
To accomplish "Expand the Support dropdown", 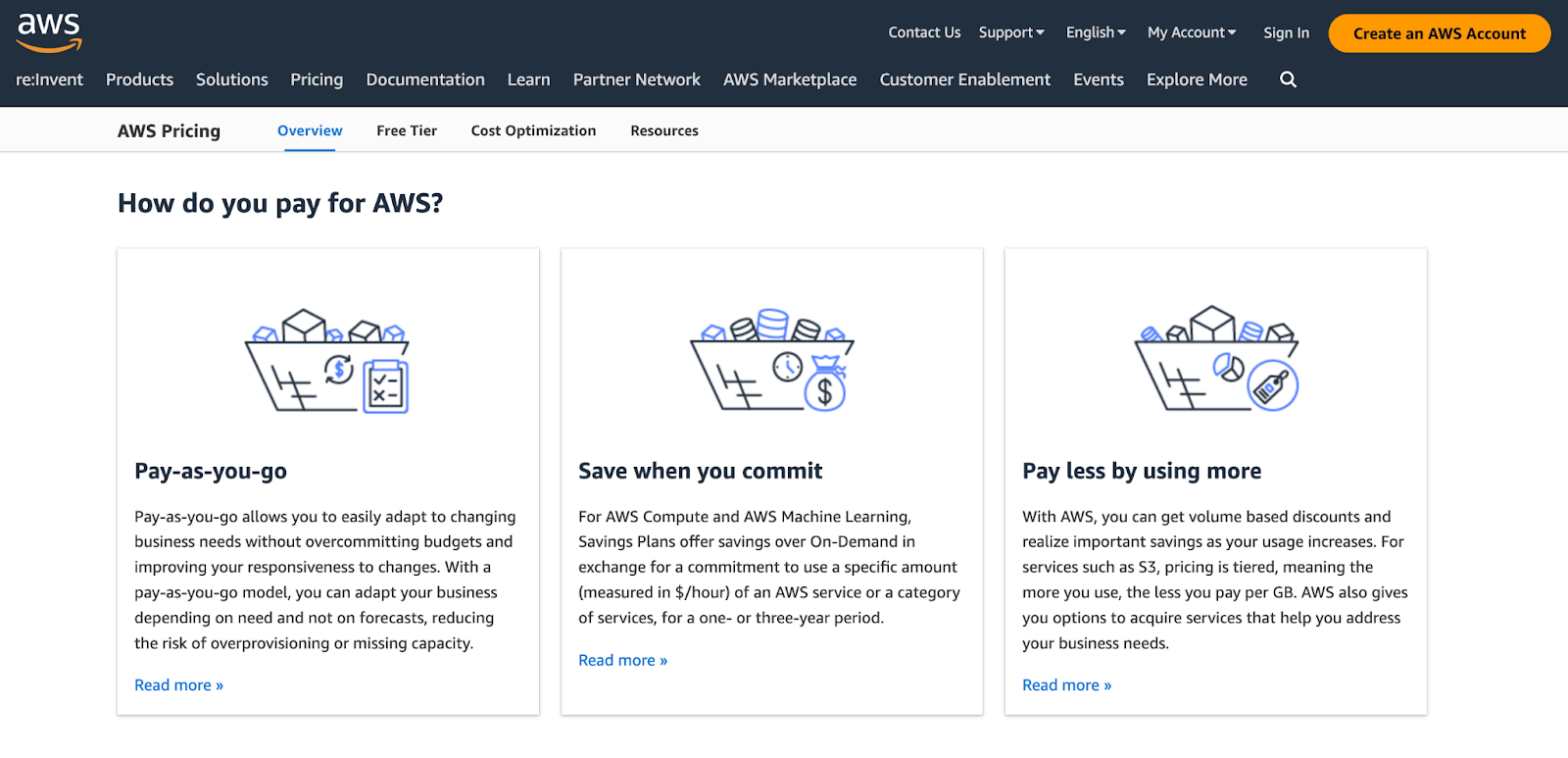I will [x=1011, y=32].
